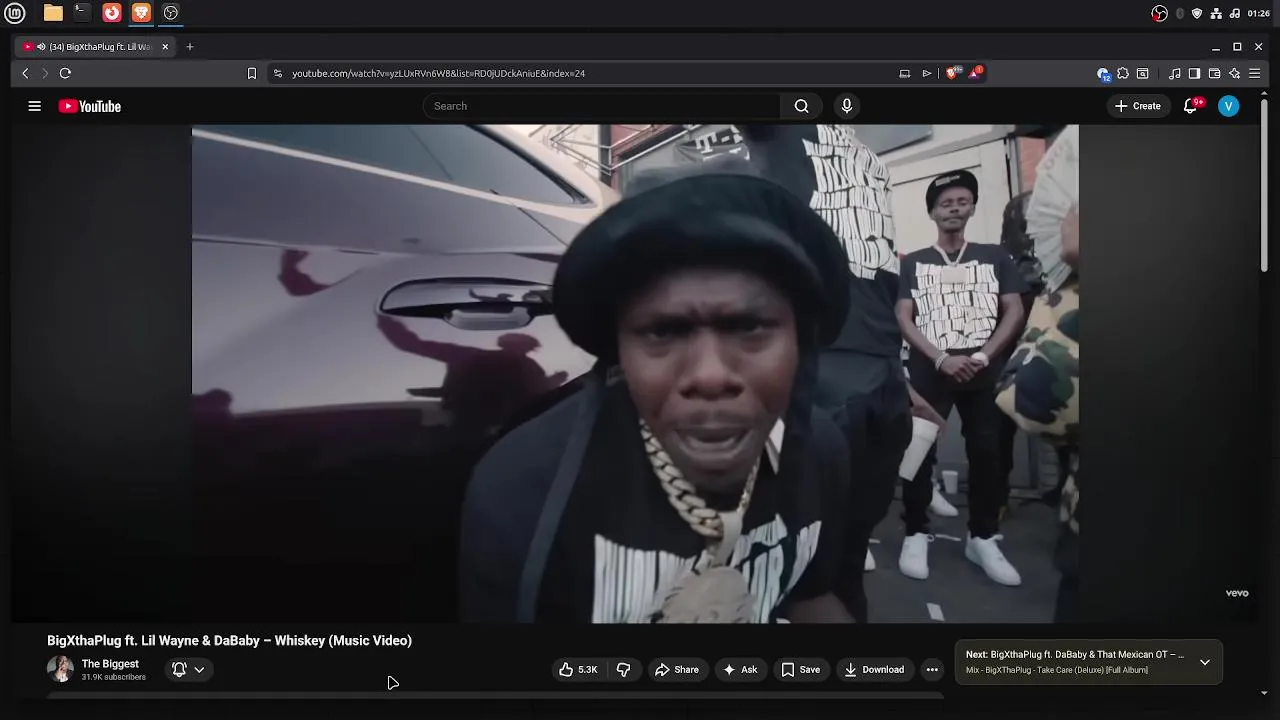Screen dimensions: 1280x720
Task: Open Linux Mint start menu
Action: pyautogui.click(x=14, y=13)
